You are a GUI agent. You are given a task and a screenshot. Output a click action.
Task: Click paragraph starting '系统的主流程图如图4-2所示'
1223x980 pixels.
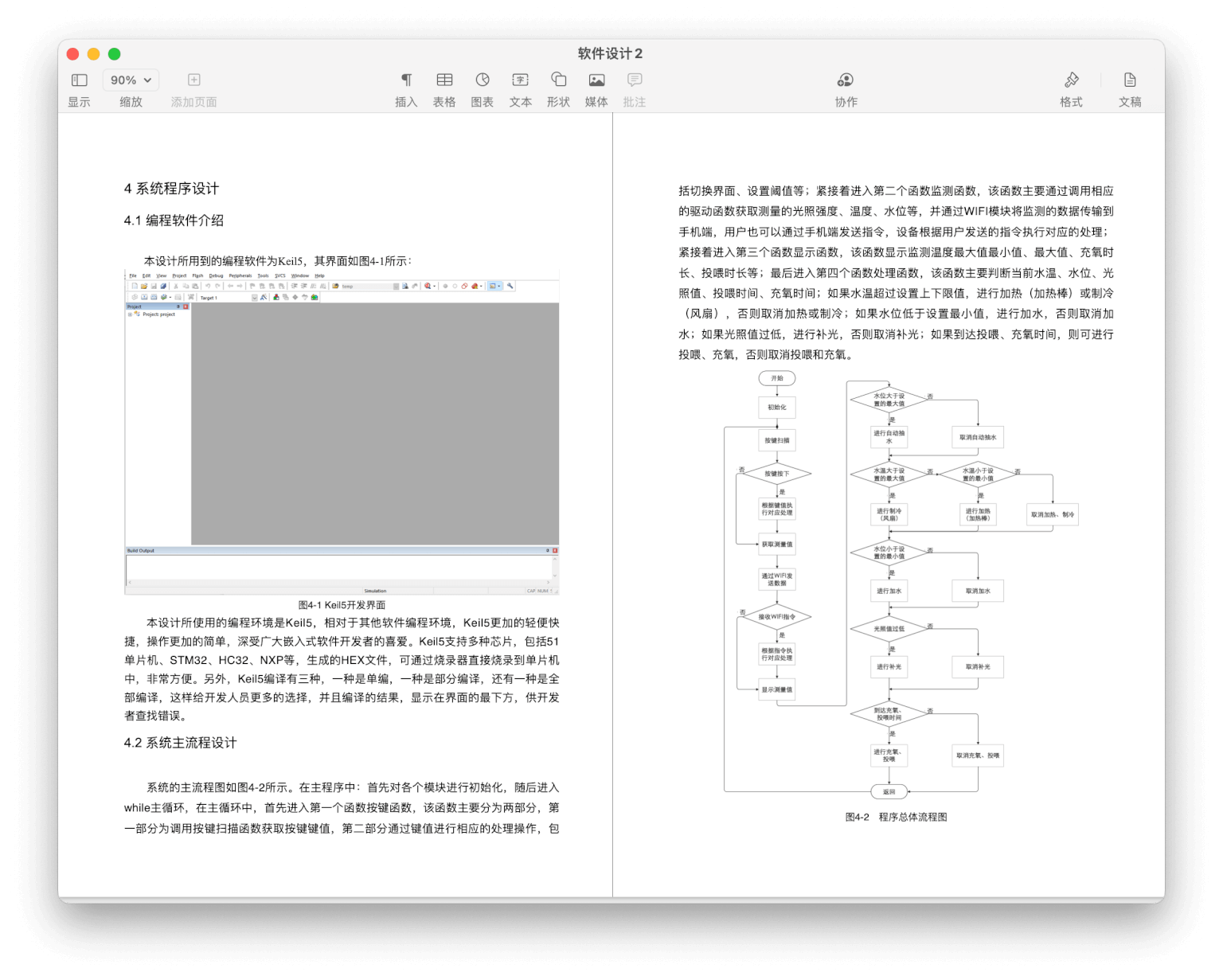pos(342,808)
